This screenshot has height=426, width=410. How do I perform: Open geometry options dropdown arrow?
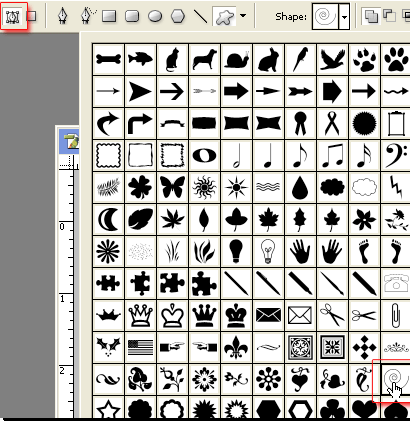click(243, 16)
